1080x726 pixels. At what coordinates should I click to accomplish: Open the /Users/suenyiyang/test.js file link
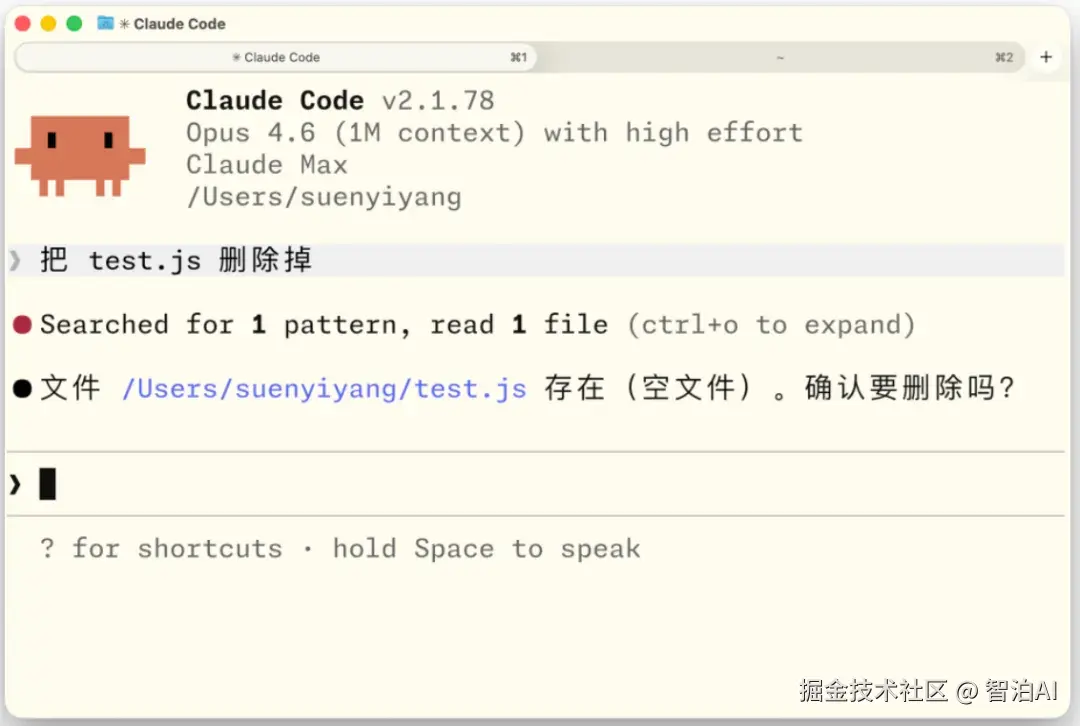324,388
